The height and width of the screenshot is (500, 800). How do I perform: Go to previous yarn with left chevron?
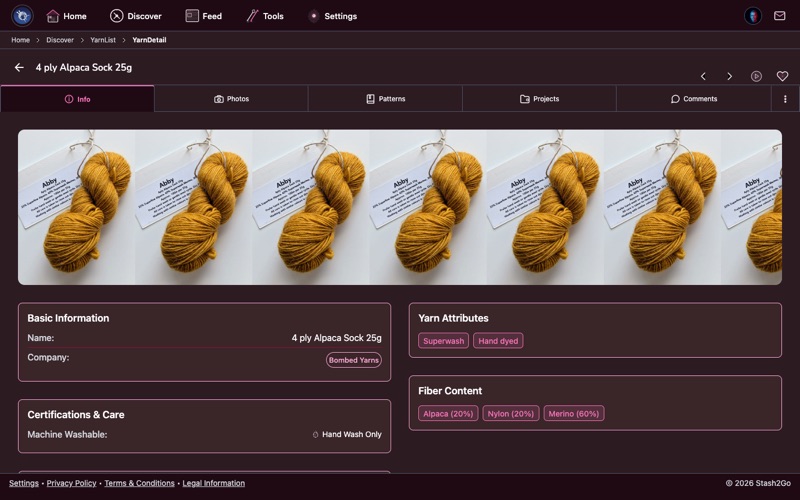coord(703,76)
